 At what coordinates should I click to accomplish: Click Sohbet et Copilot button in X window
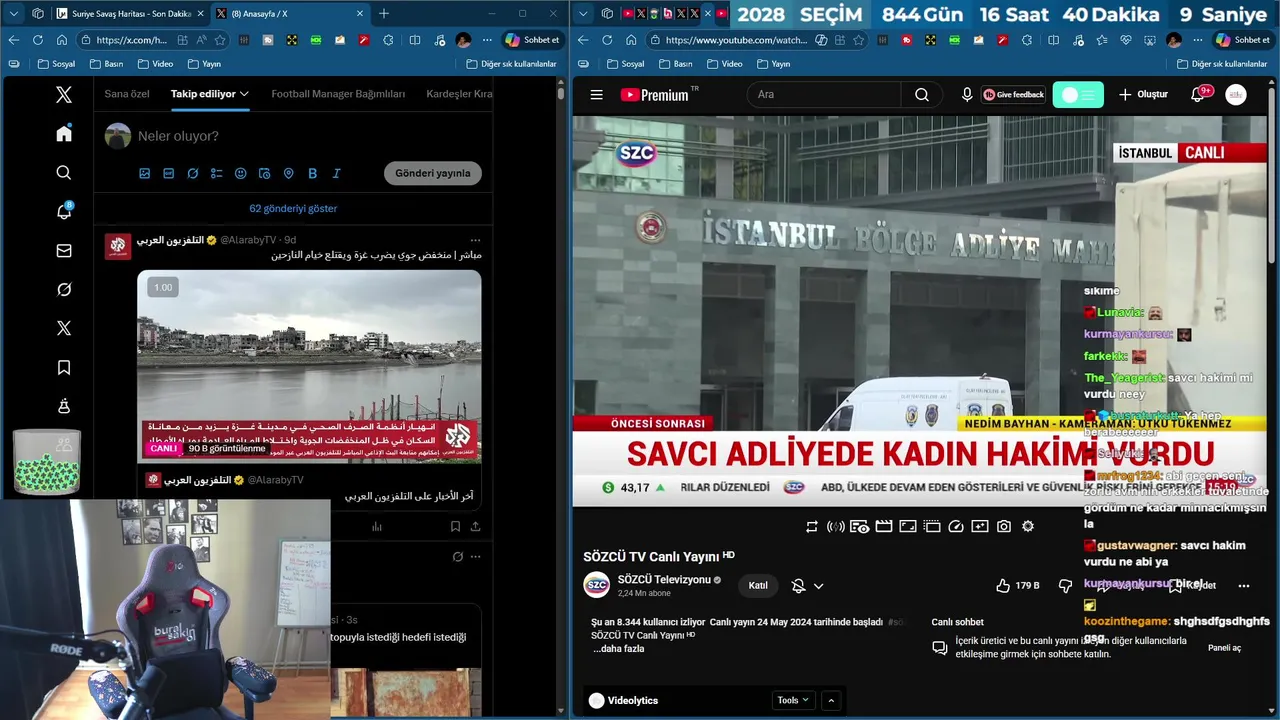(x=532, y=40)
